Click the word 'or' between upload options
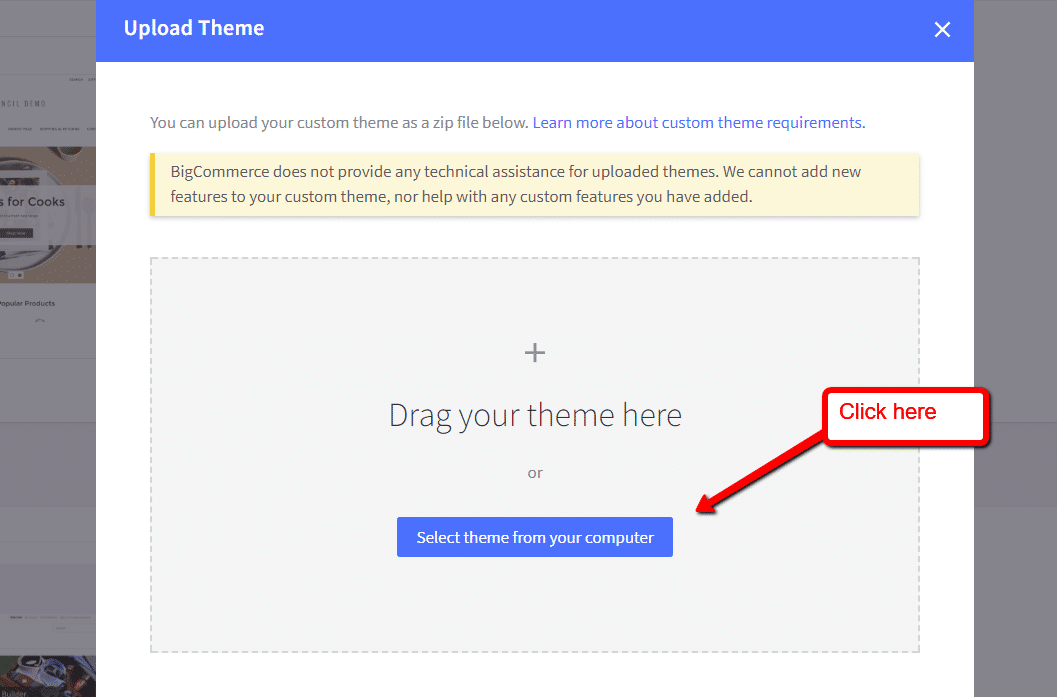 point(534,472)
